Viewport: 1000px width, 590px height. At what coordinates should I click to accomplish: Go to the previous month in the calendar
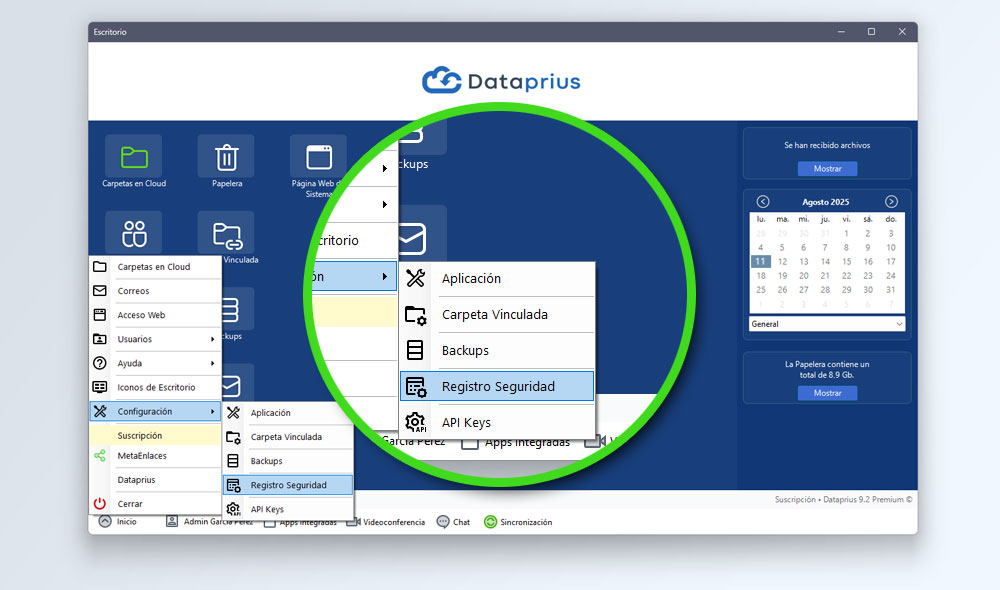[763, 202]
